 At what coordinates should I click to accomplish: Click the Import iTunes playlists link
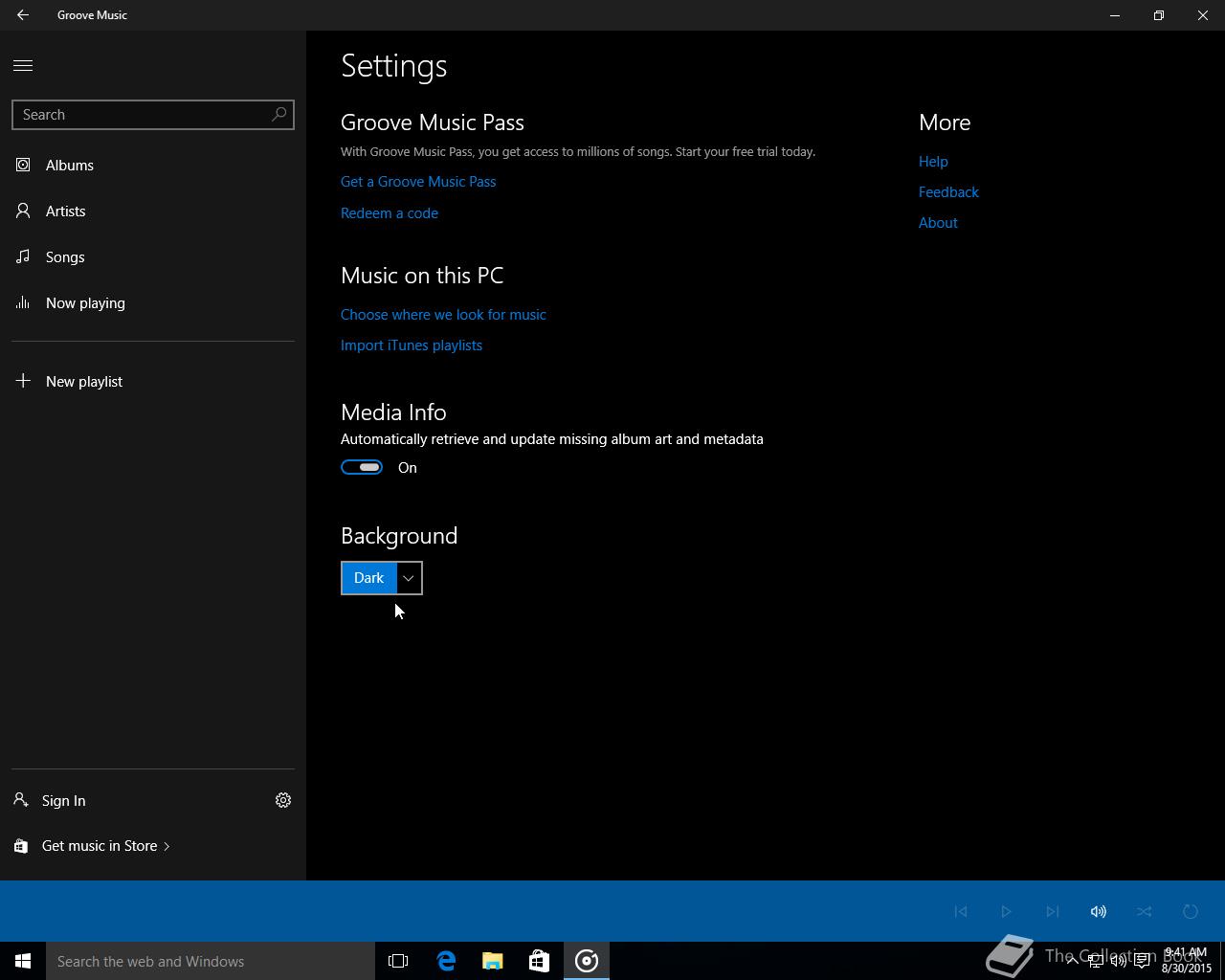click(412, 345)
